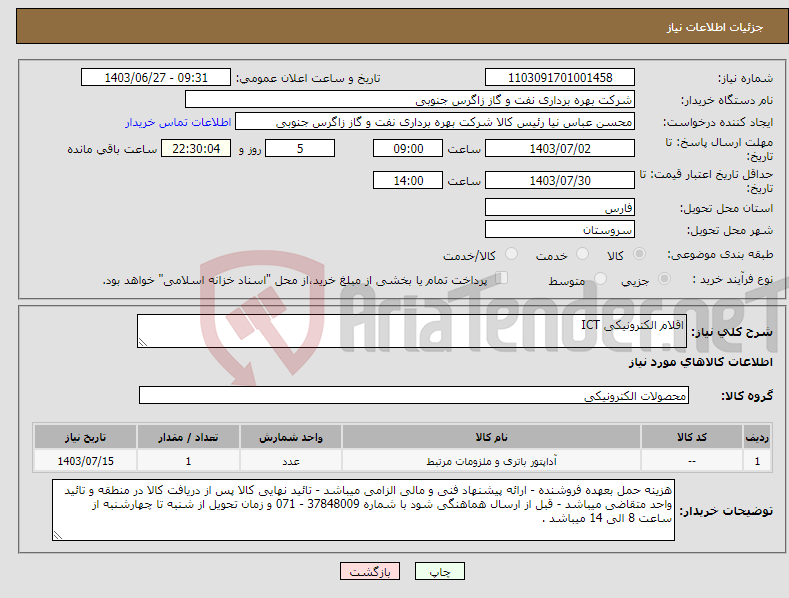This screenshot has width=789, height=598.
Task: Click the general description textarea اقلام الکترونیکی ICT
Action: [412, 331]
